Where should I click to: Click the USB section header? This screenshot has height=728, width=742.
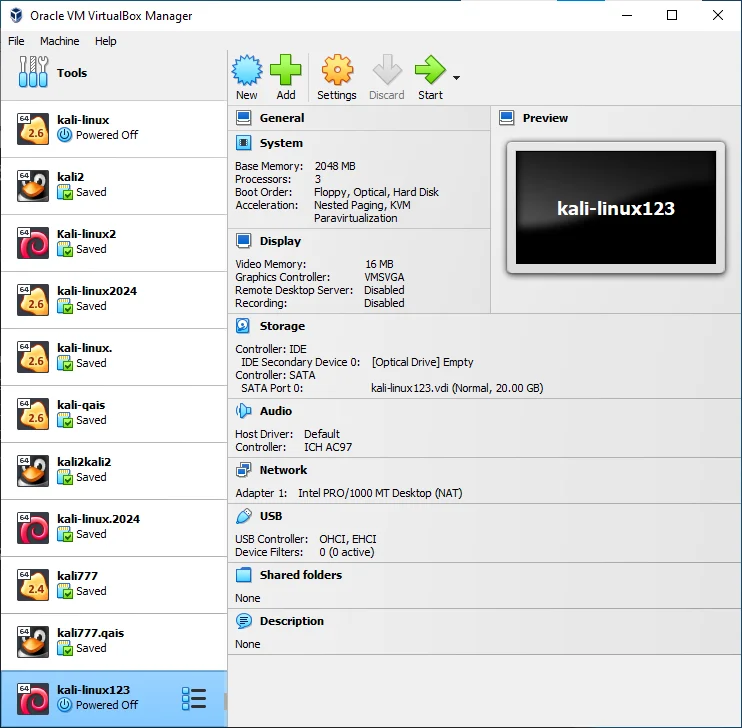coord(271,516)
